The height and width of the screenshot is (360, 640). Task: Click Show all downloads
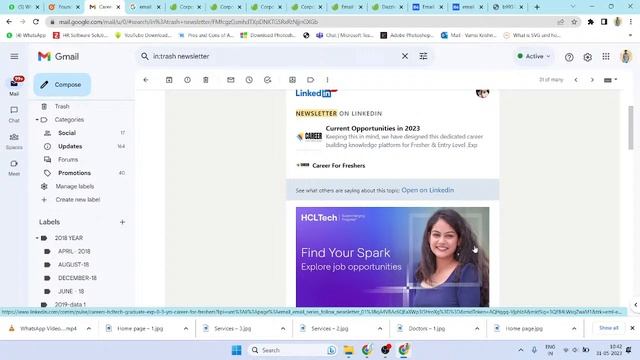tap(608, 328)
